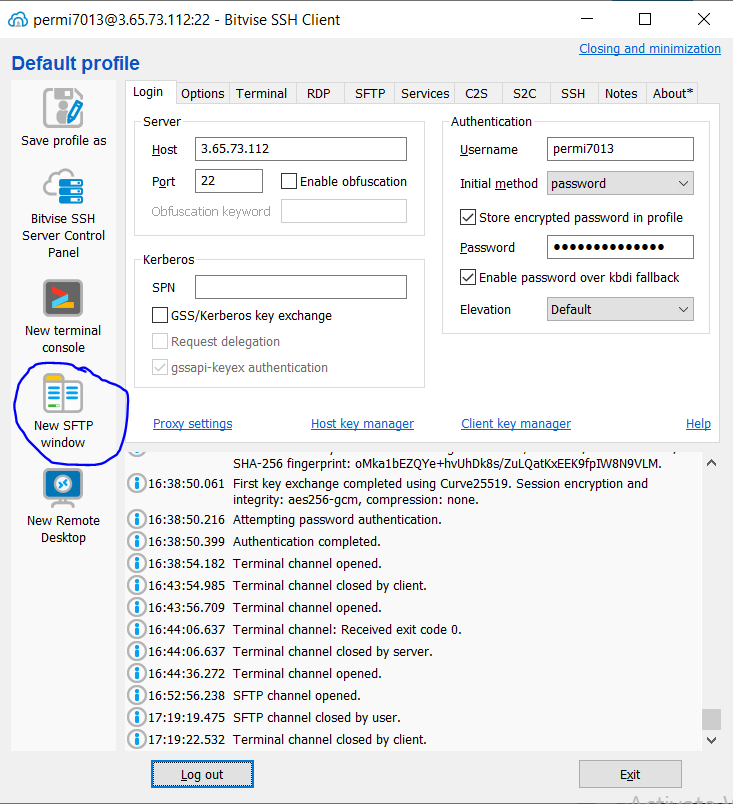Open Client key manager link

point(516,424)
